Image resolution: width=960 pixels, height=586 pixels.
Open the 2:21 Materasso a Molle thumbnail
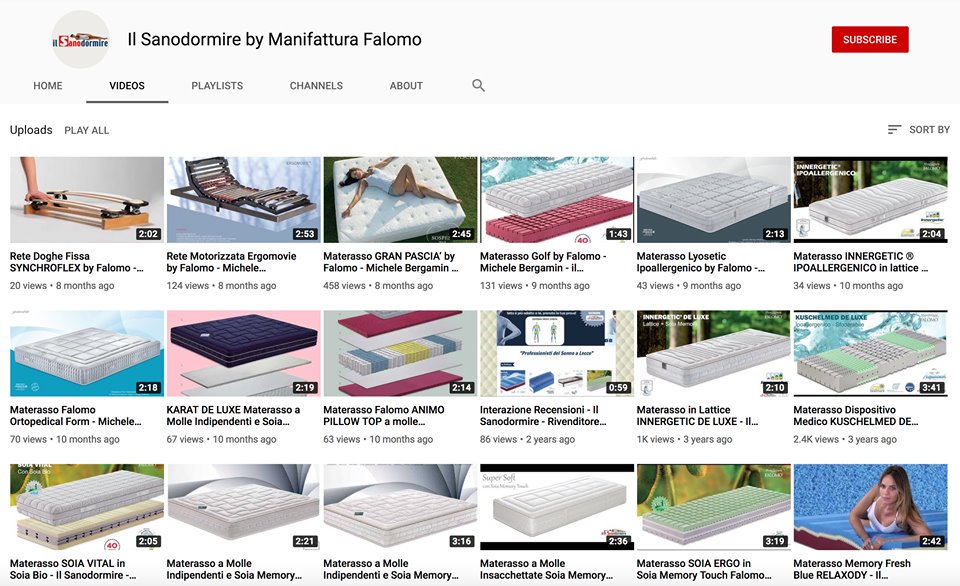click(244, 507)
